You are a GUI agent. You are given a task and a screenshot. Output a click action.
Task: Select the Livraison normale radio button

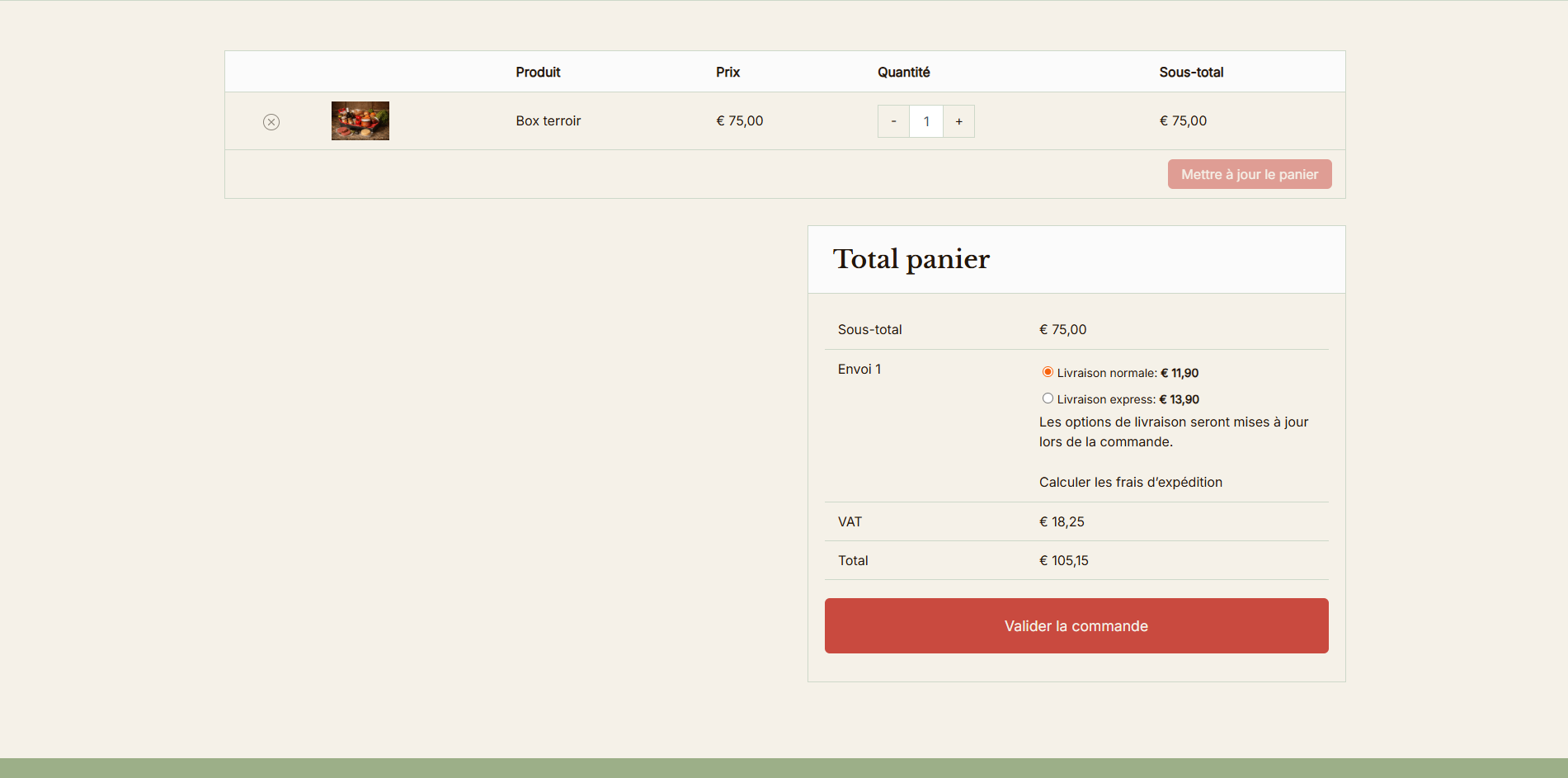point(1048,372)
